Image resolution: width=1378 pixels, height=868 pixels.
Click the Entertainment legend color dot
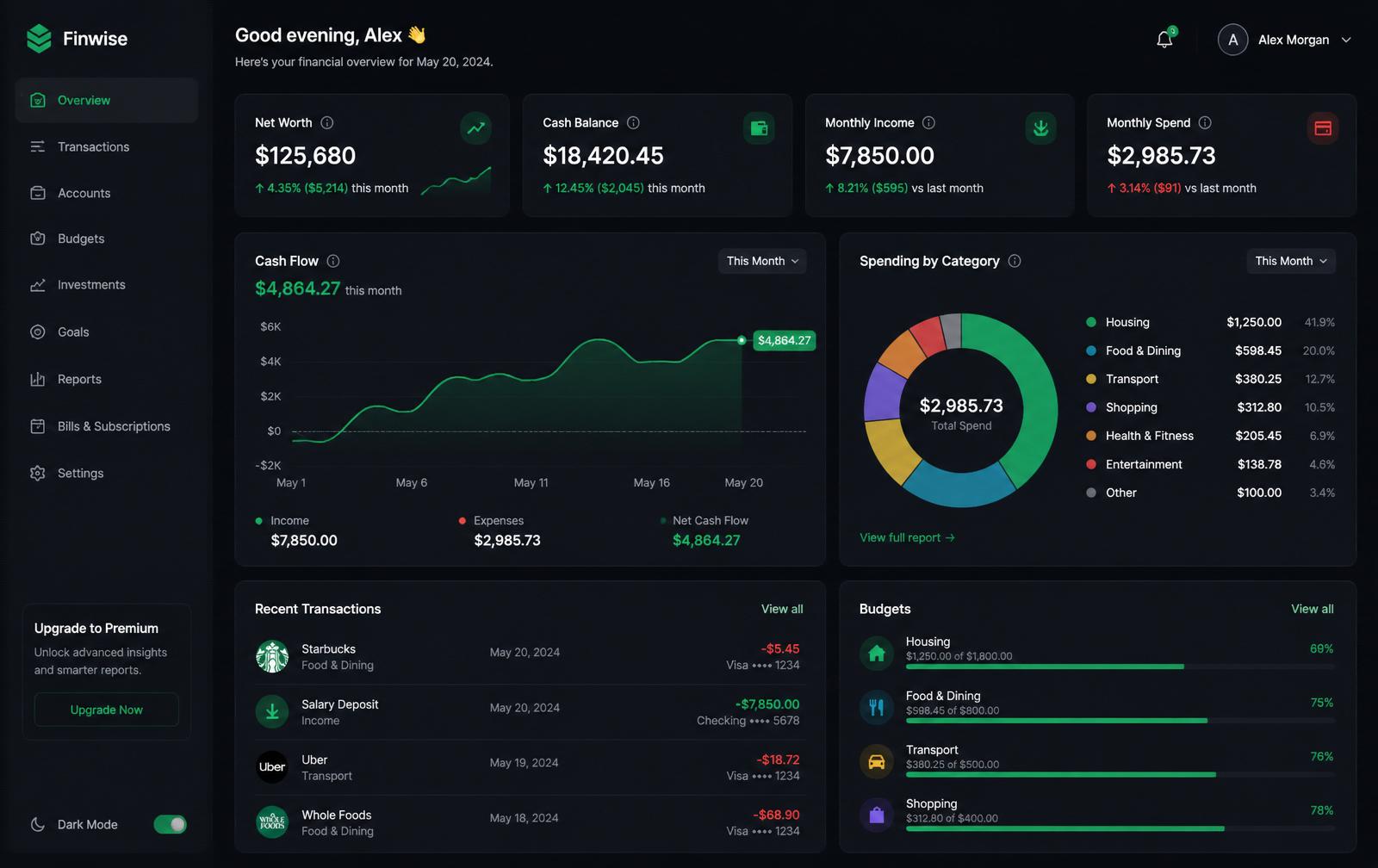(x=1091, y=464)
